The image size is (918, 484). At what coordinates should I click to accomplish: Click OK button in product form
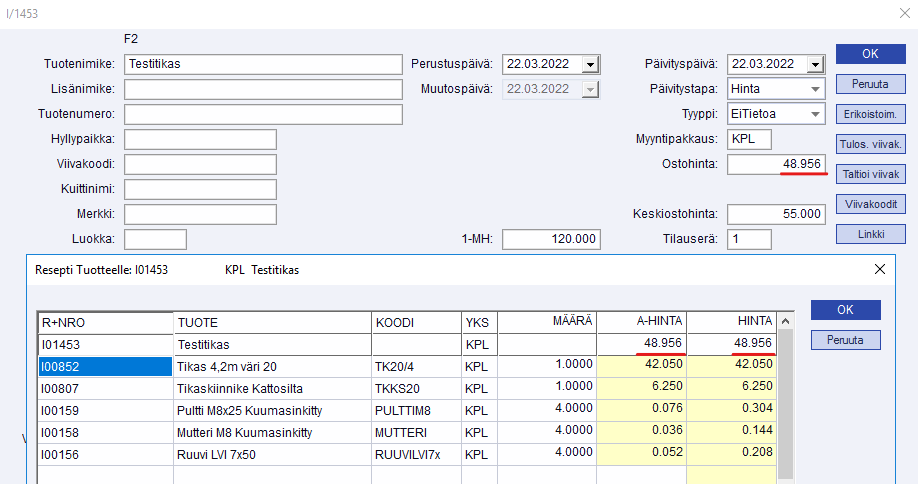[869, 54]
